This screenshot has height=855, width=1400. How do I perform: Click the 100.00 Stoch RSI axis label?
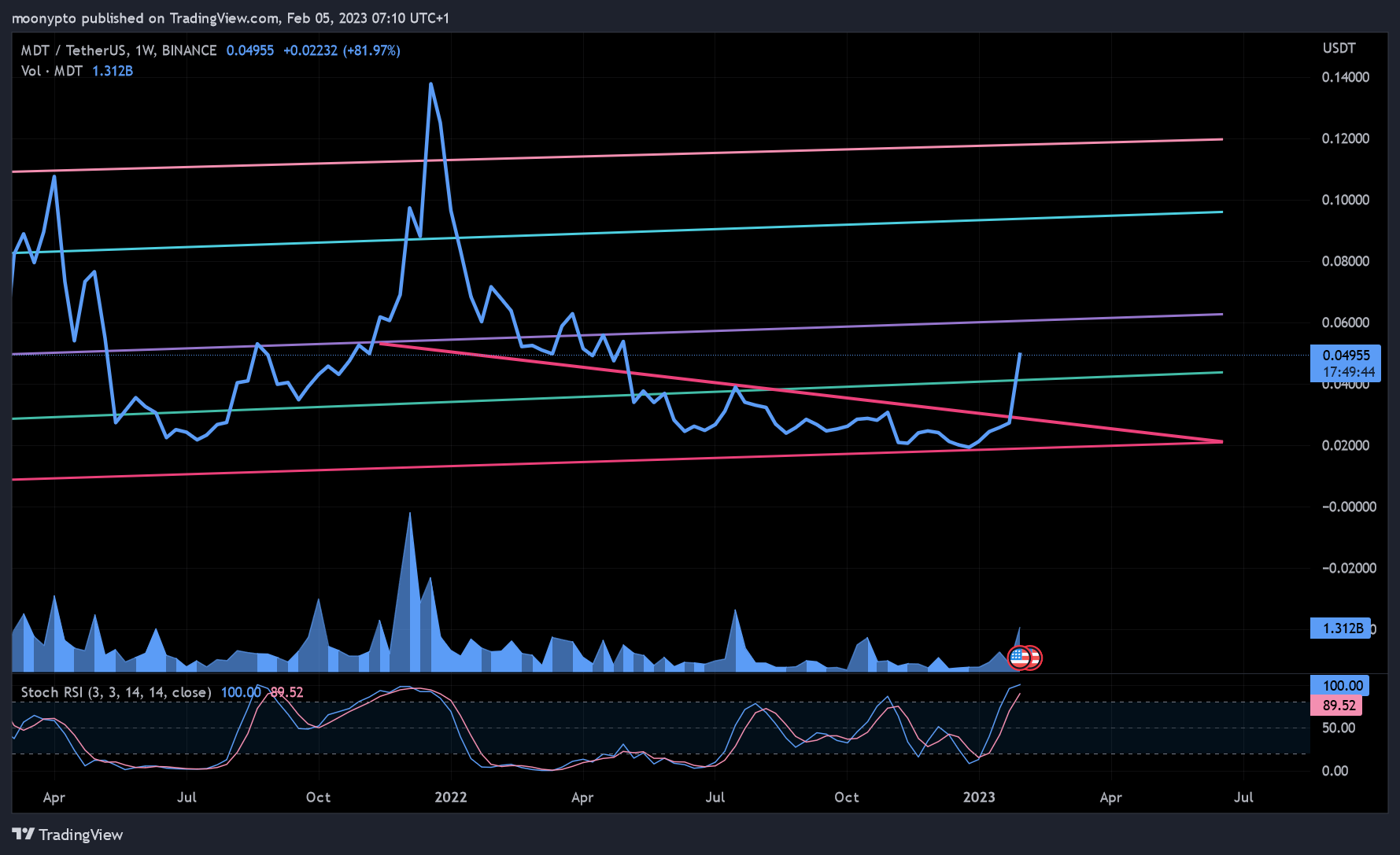1340,686
